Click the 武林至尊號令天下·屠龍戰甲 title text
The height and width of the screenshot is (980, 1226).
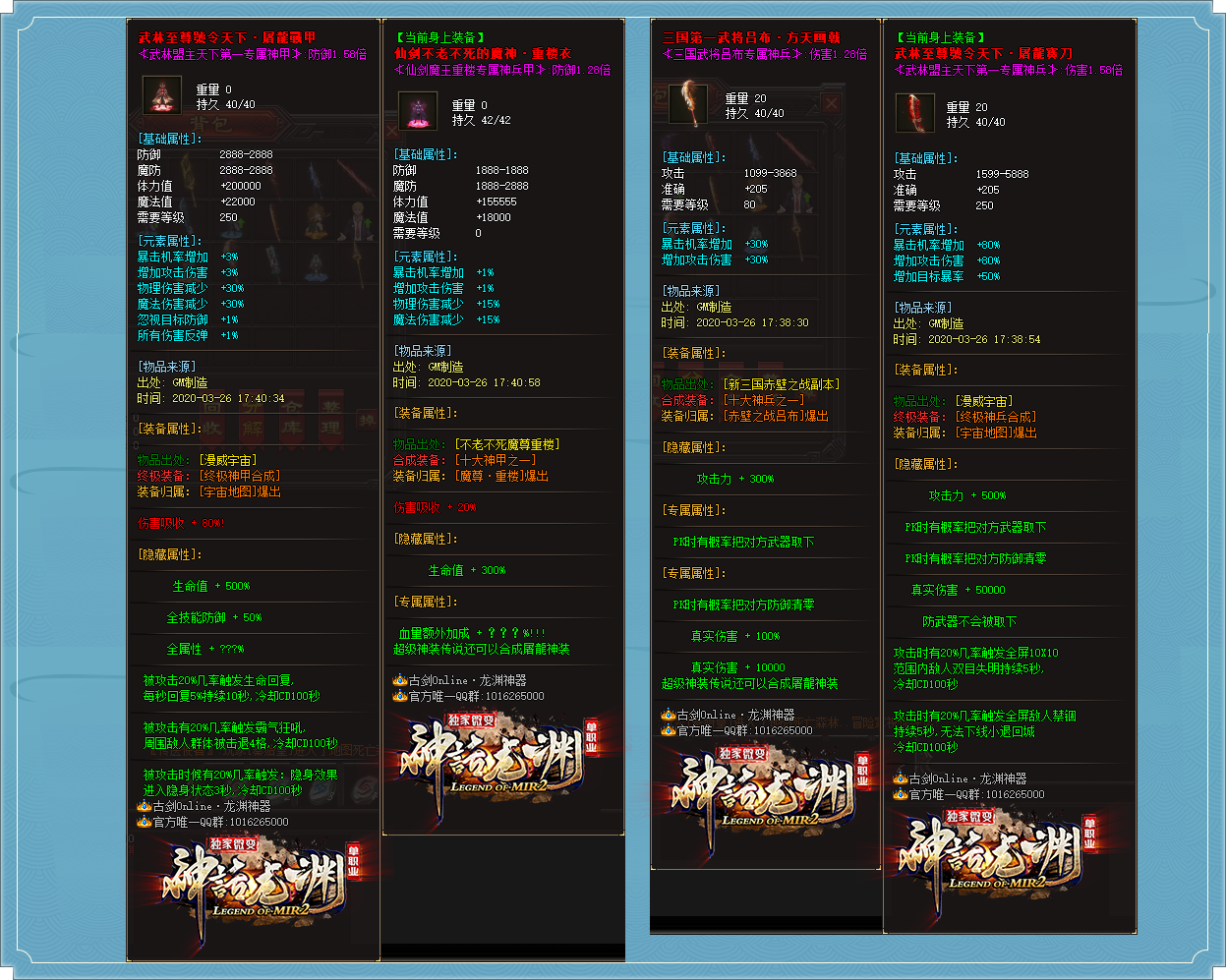(226, 38)
